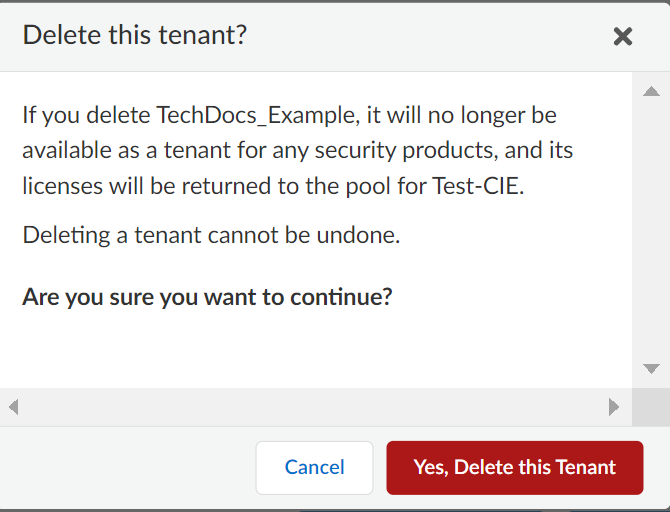Click empty footer area left of Cancel
Image resolution: width=670 pixels, height=512 pixels.
(x=130, y=467)
